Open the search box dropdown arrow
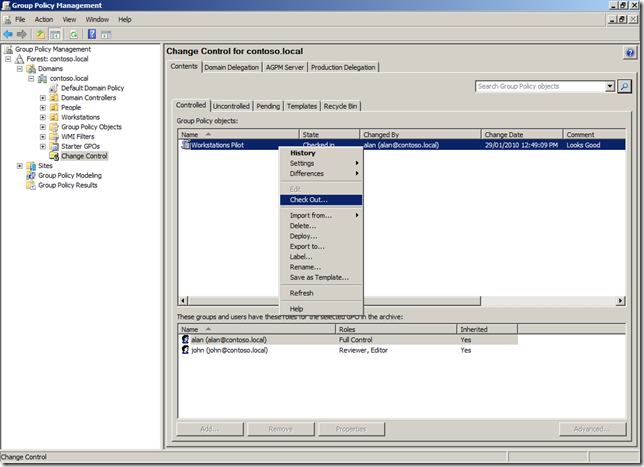The width and height of the screenshot is (644, 467). [610, 87]
